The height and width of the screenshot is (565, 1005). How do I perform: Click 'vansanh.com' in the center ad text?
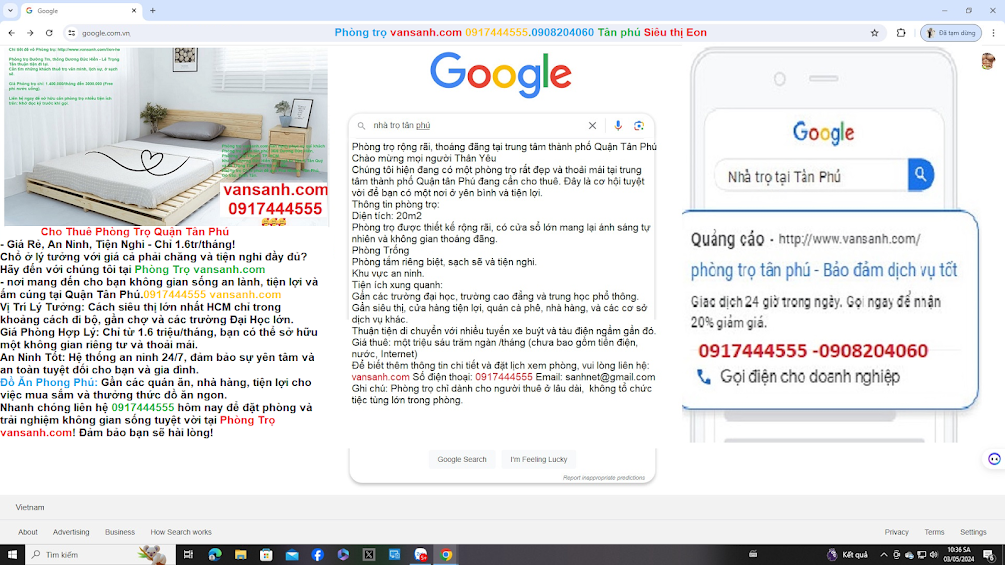[x=380, y=377]
